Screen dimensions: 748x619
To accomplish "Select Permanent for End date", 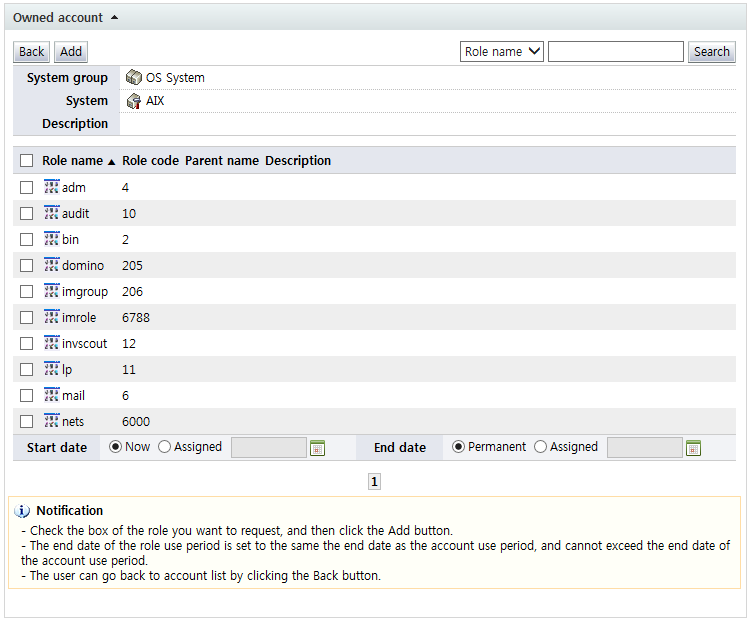I will (458, 447).
